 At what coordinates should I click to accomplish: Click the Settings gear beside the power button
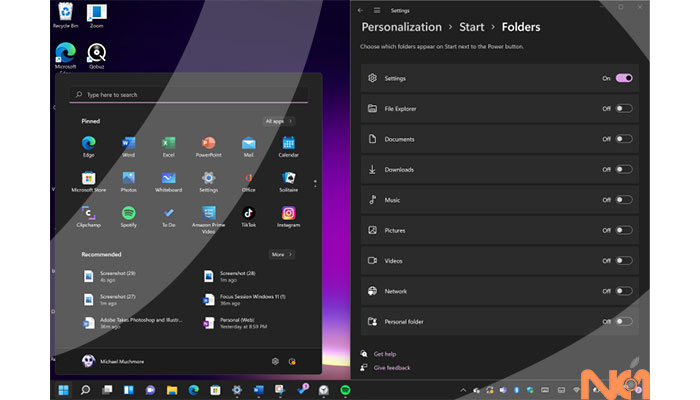(275, 361)
